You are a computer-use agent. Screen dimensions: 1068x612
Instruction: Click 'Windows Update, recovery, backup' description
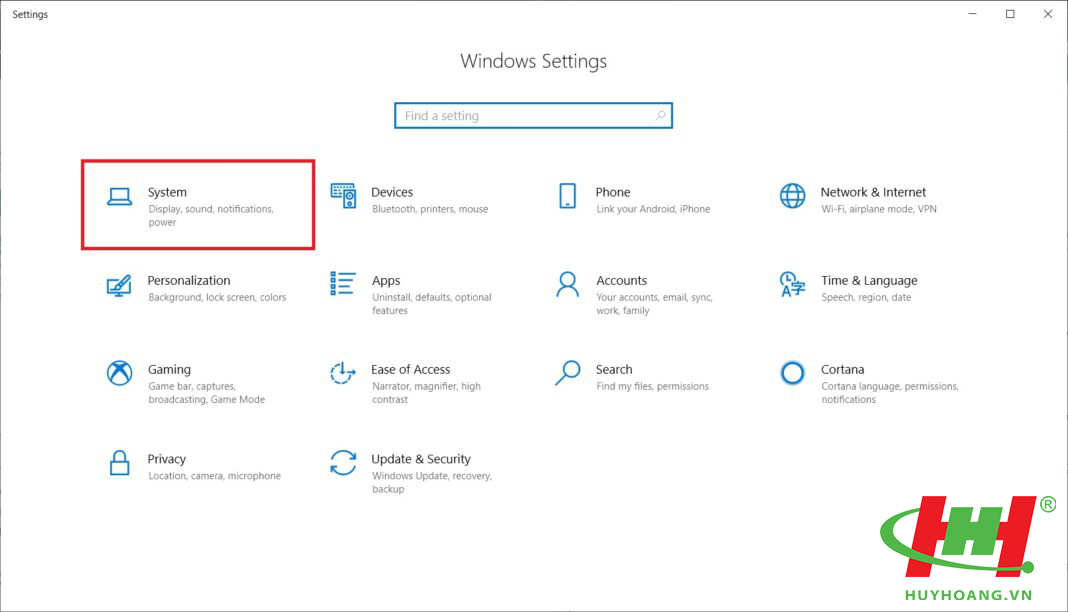(432, 482)
